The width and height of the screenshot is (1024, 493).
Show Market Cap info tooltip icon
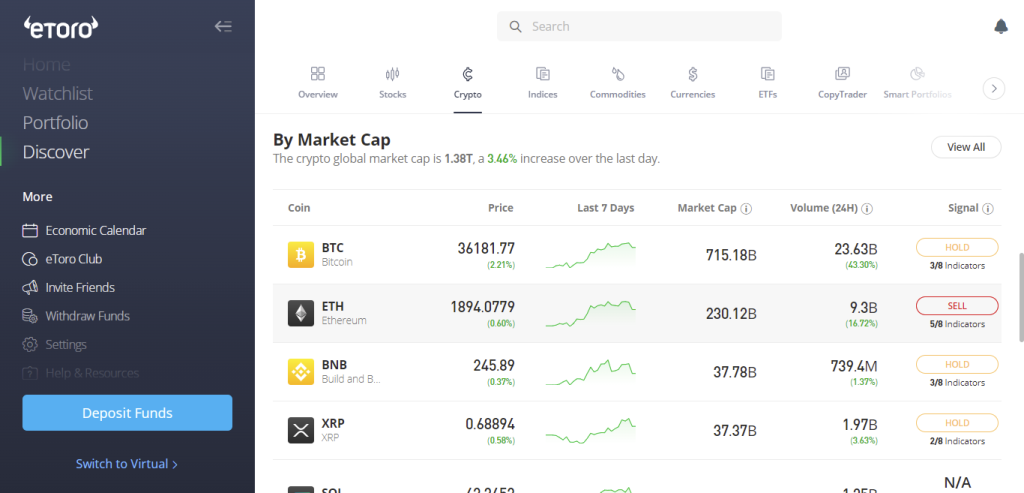tap(746, 208)
